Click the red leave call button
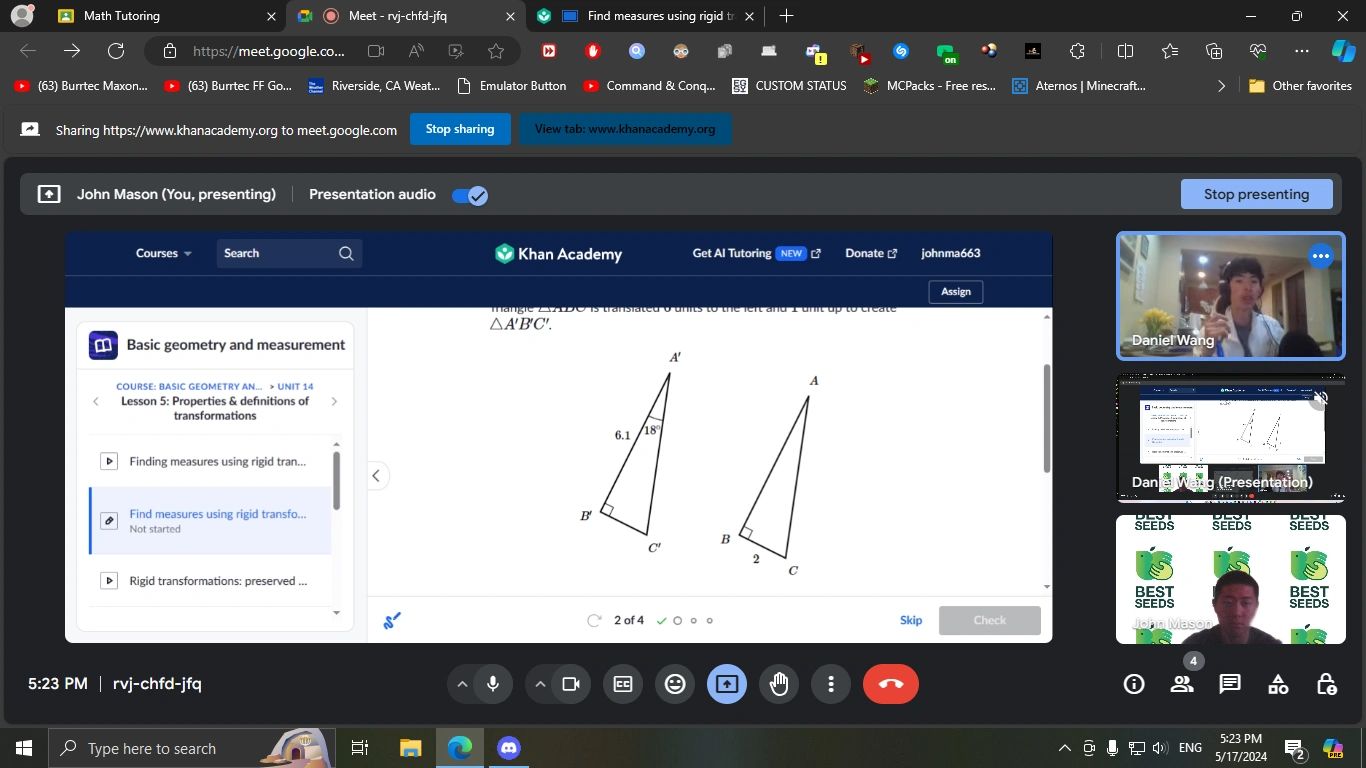Viewport: 1366px width, 768px height. [890, 684]
